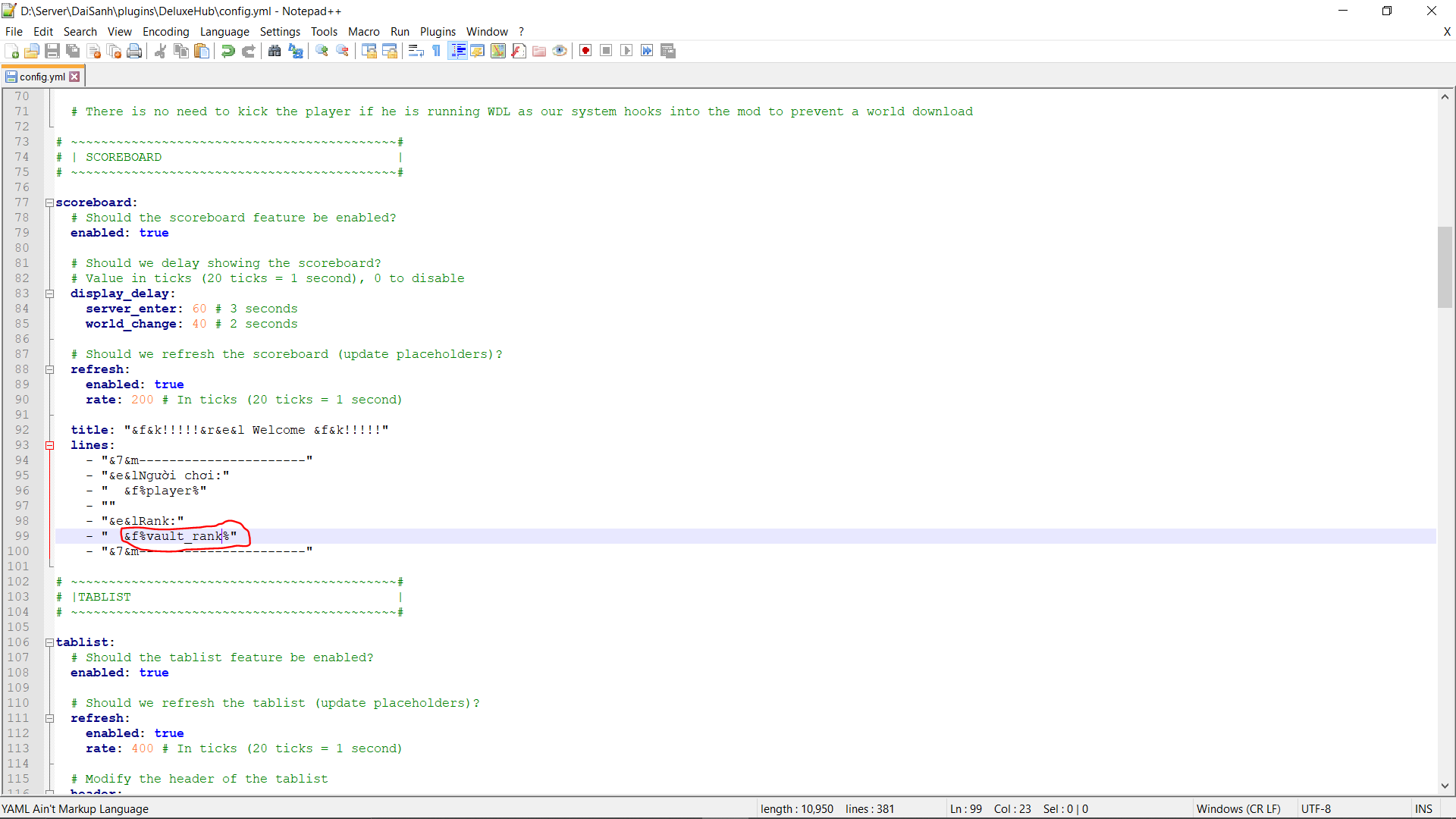Click the Undo arrow icon
1456x819 pixels.
(227, 51)
